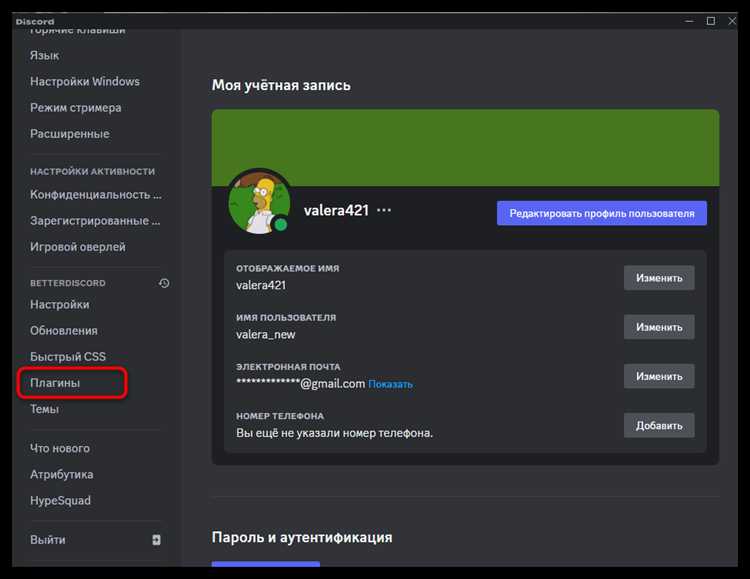Click the valera421 display name value

pos(261,285)
